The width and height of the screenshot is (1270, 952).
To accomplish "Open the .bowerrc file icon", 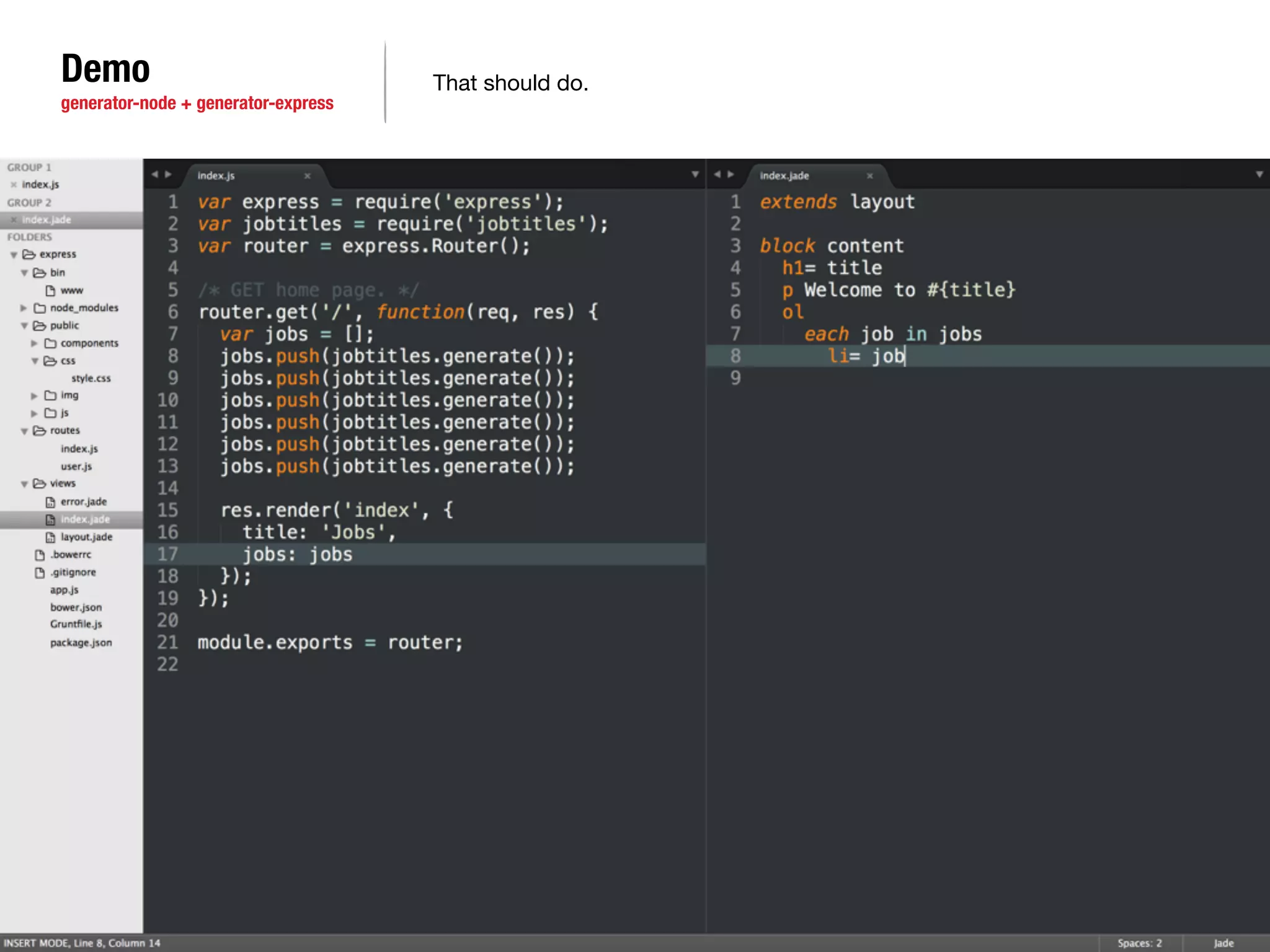I will [40, 555].
